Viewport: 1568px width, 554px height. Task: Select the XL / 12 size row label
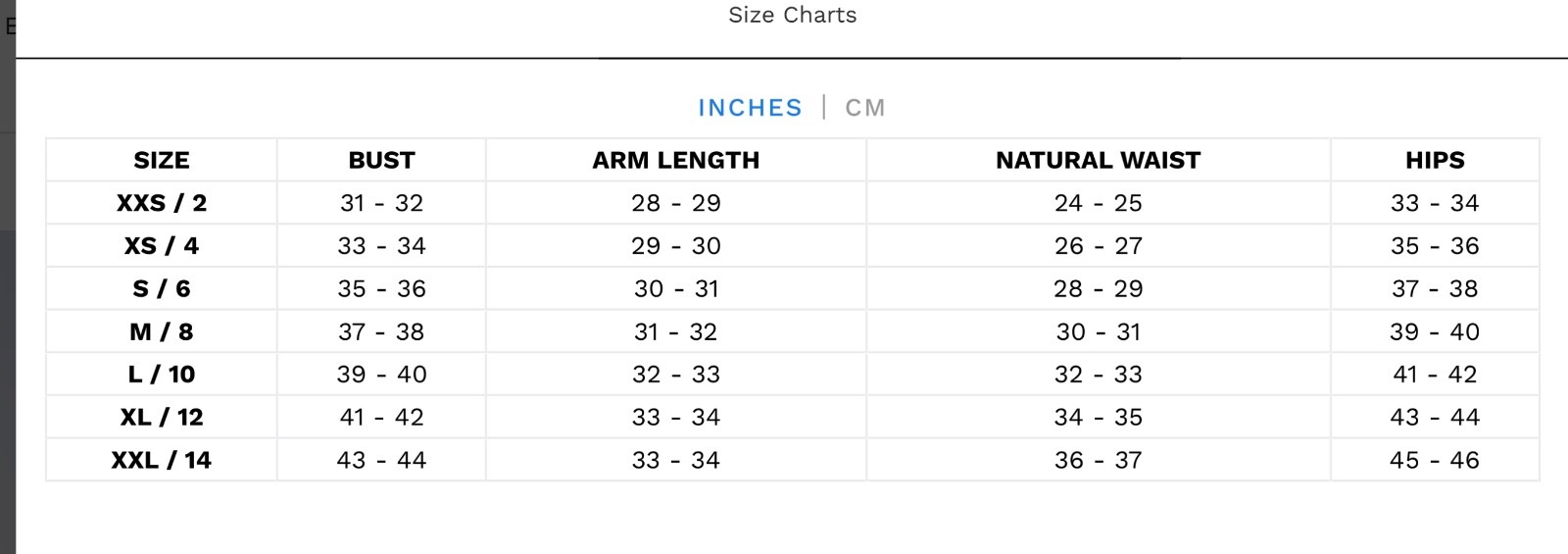[x=162, y=418]
